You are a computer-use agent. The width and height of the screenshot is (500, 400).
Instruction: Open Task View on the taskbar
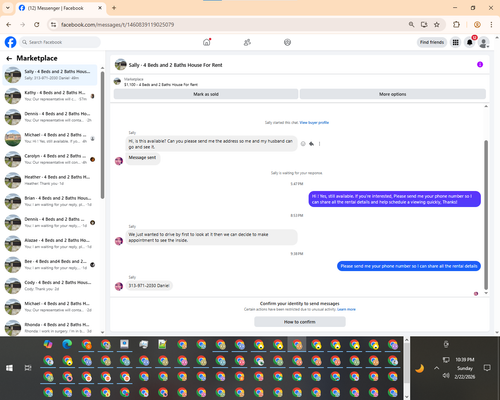(28, 368)
